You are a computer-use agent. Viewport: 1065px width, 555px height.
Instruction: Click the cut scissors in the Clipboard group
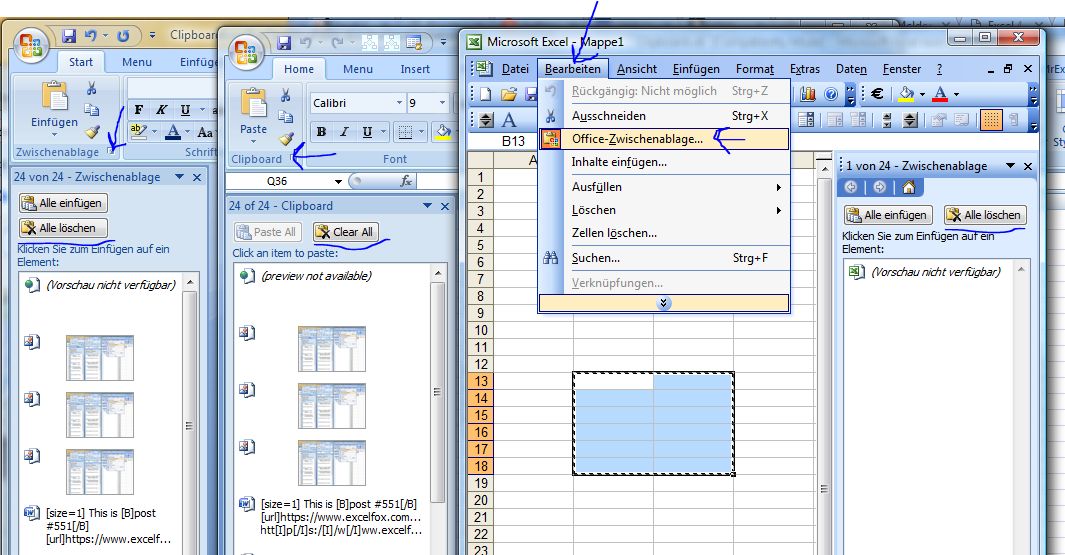click(286, 95)
